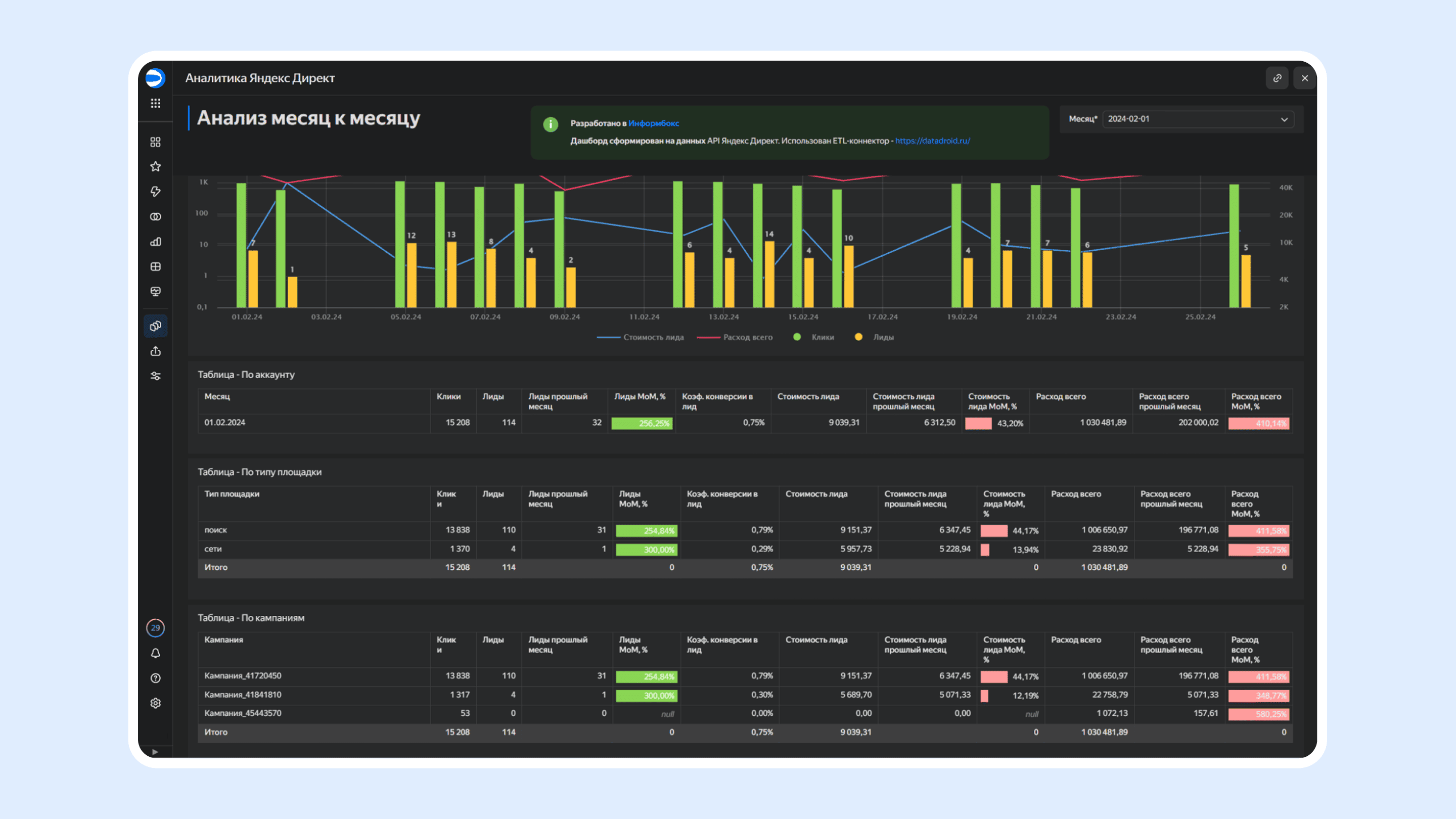Sort account table by Клики header
The height and width of the screenshot is (819, 1456).
tap(448, 397)
